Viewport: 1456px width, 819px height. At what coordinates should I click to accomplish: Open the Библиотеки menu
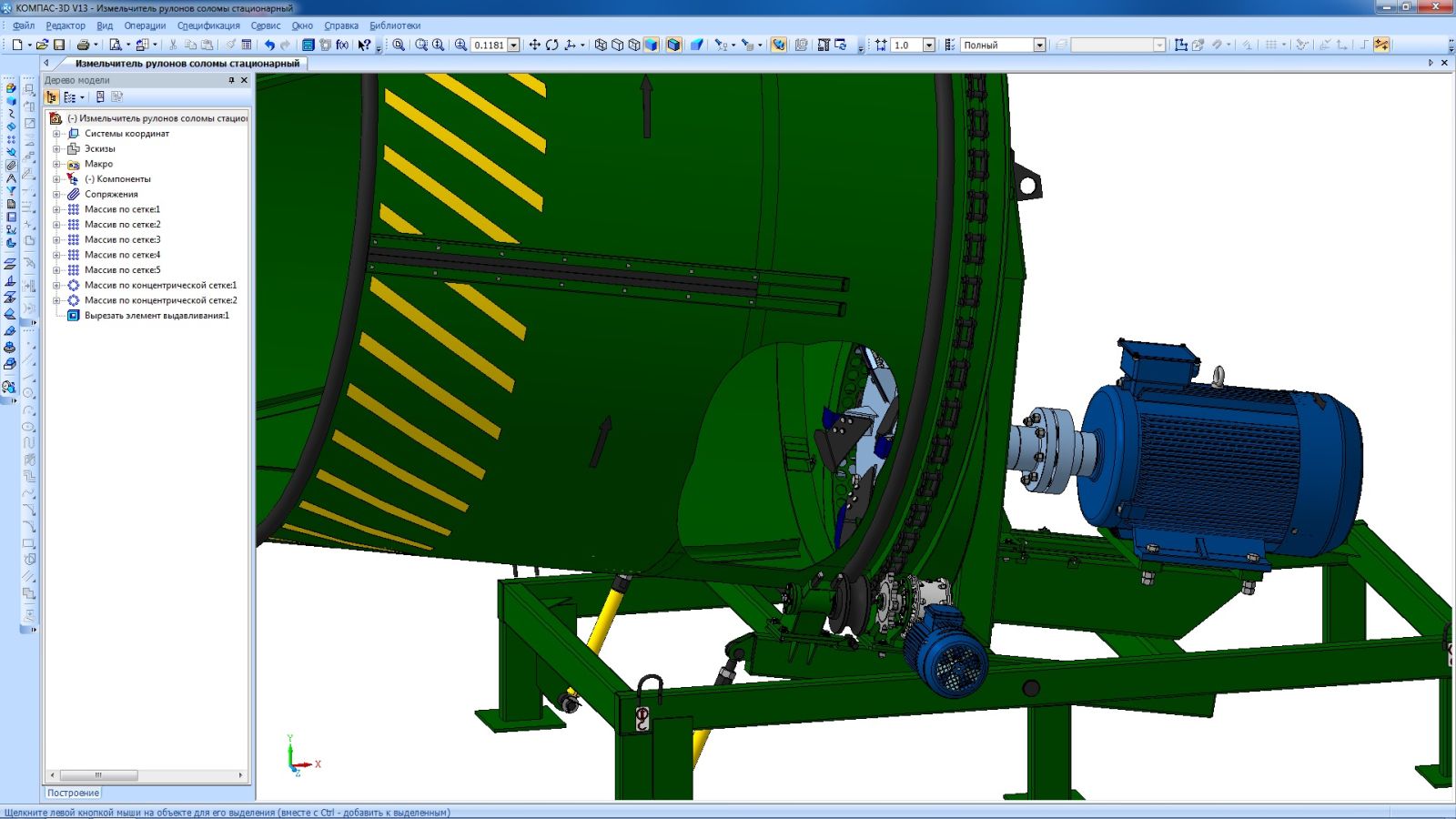coord(395,25)
